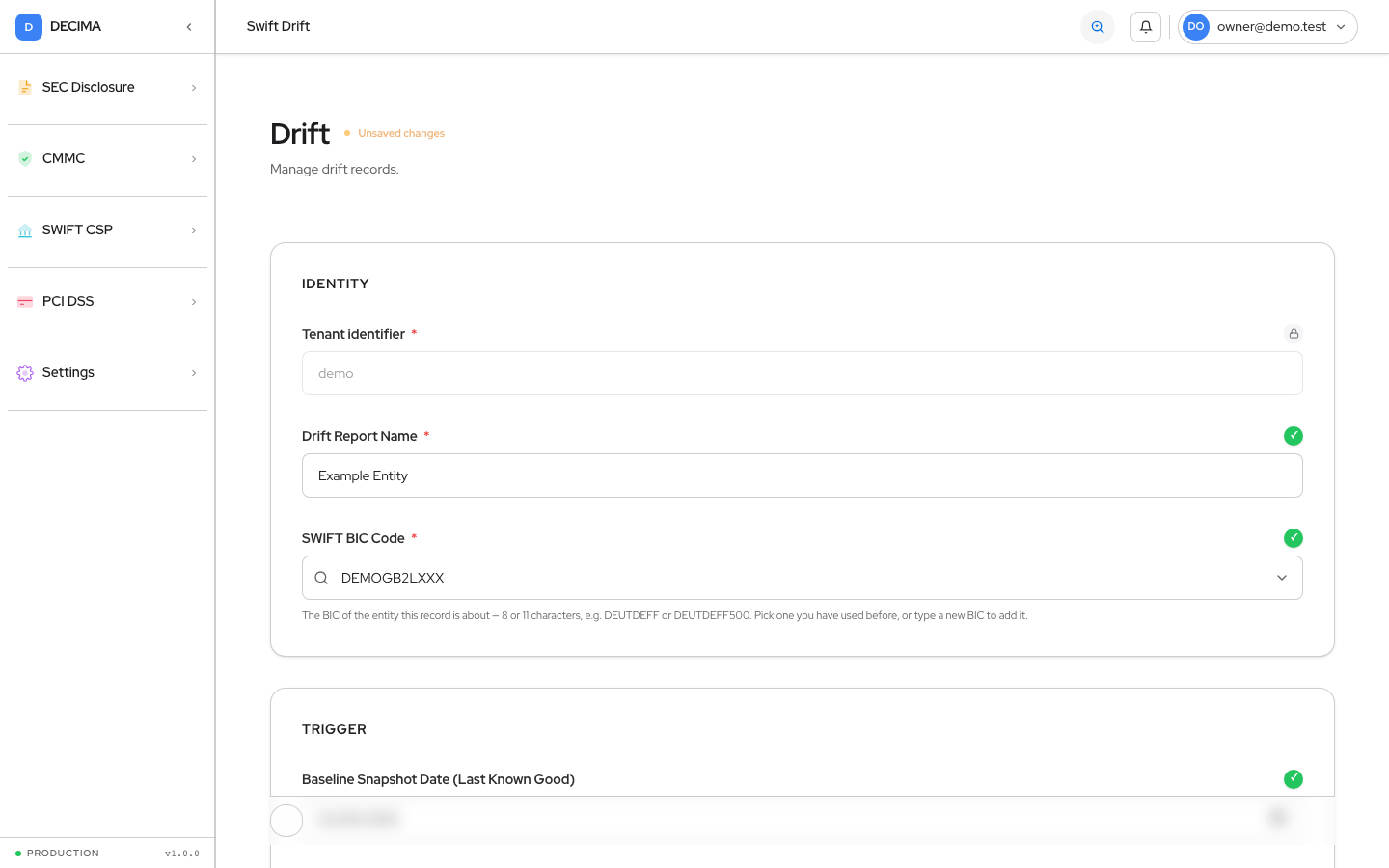The width and height of the screenshot is (1389, 868).
Task: Click the PRODUCTION environment label
Action: (63, 854)
